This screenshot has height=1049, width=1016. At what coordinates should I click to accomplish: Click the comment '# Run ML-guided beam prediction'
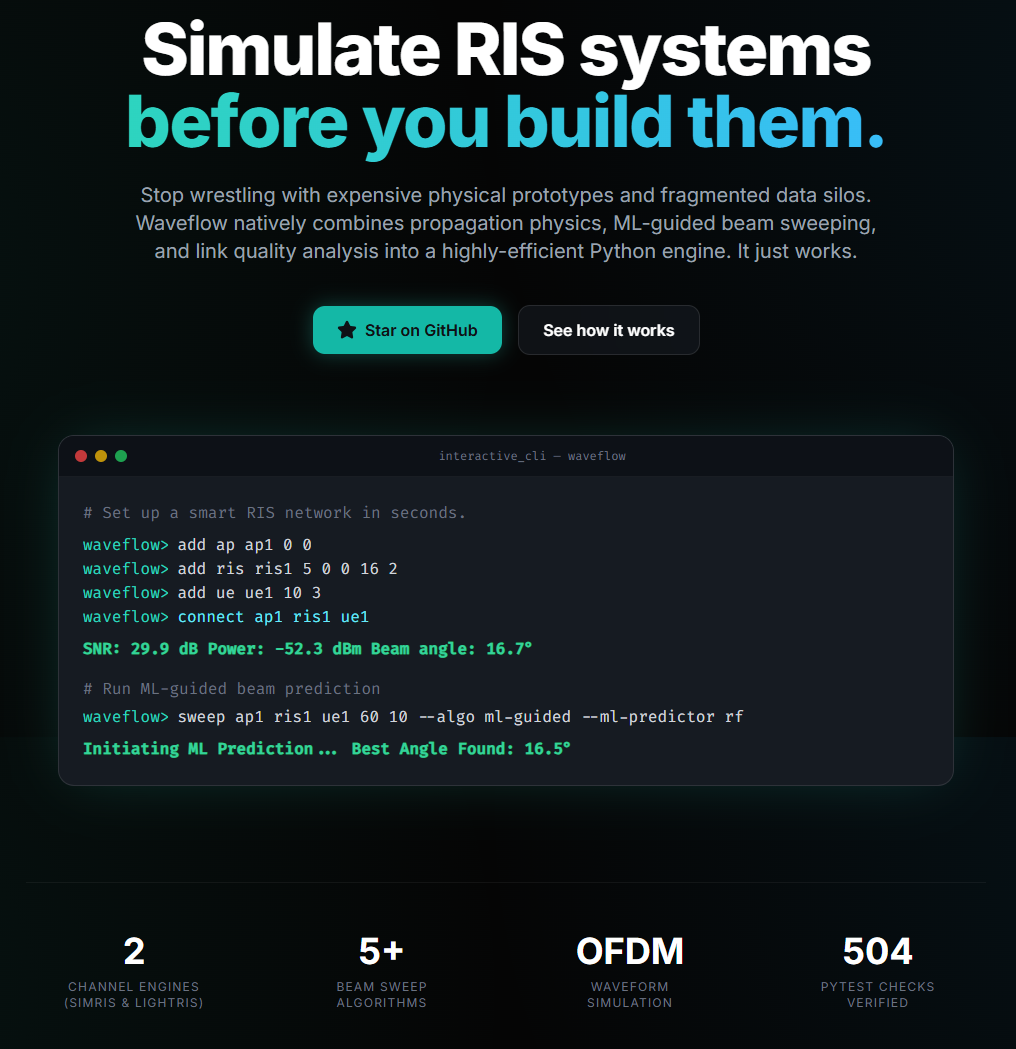coord(231,689)
